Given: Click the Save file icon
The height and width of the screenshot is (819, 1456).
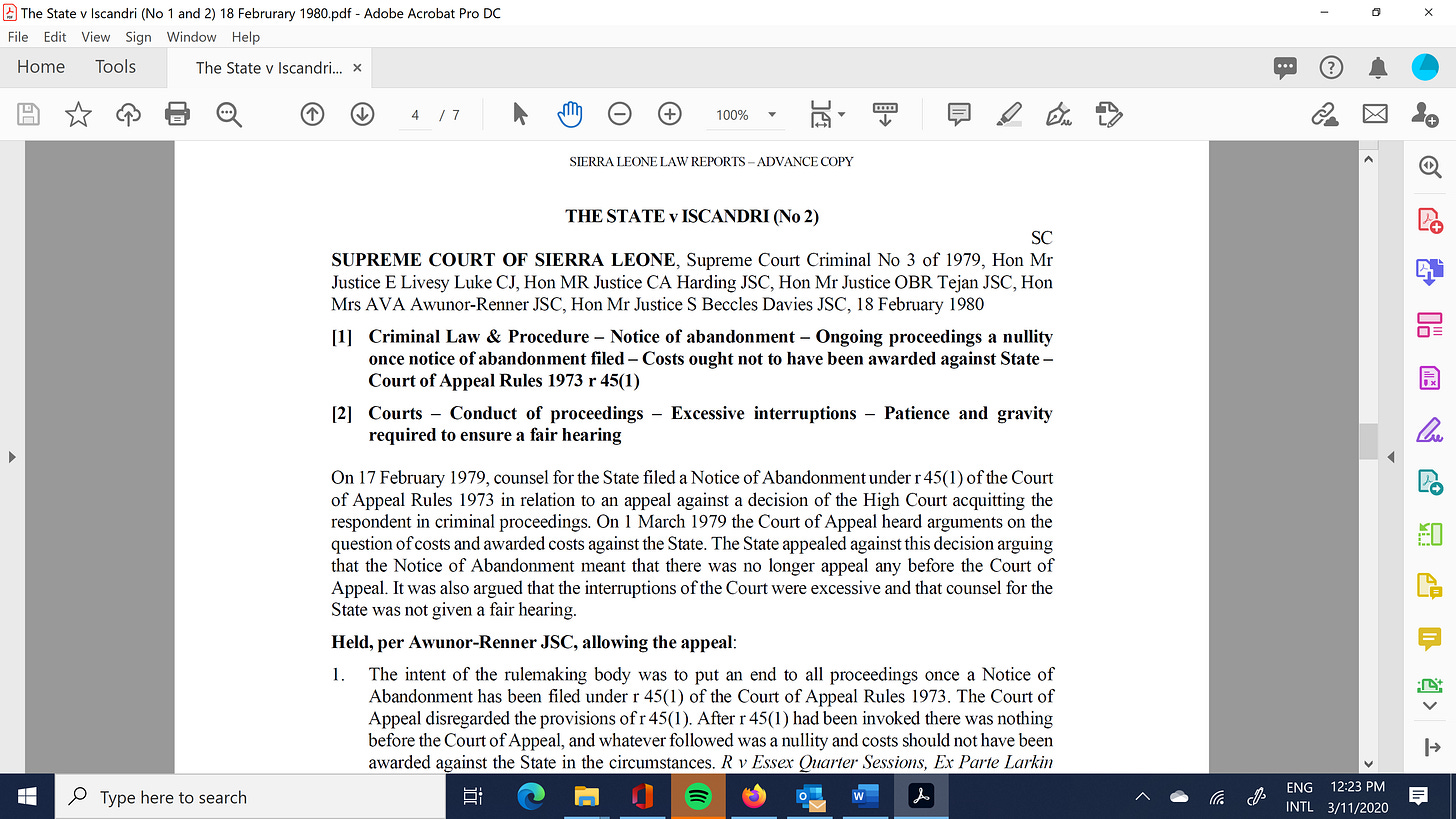Looking at the screenshot, I should point(29,115).
